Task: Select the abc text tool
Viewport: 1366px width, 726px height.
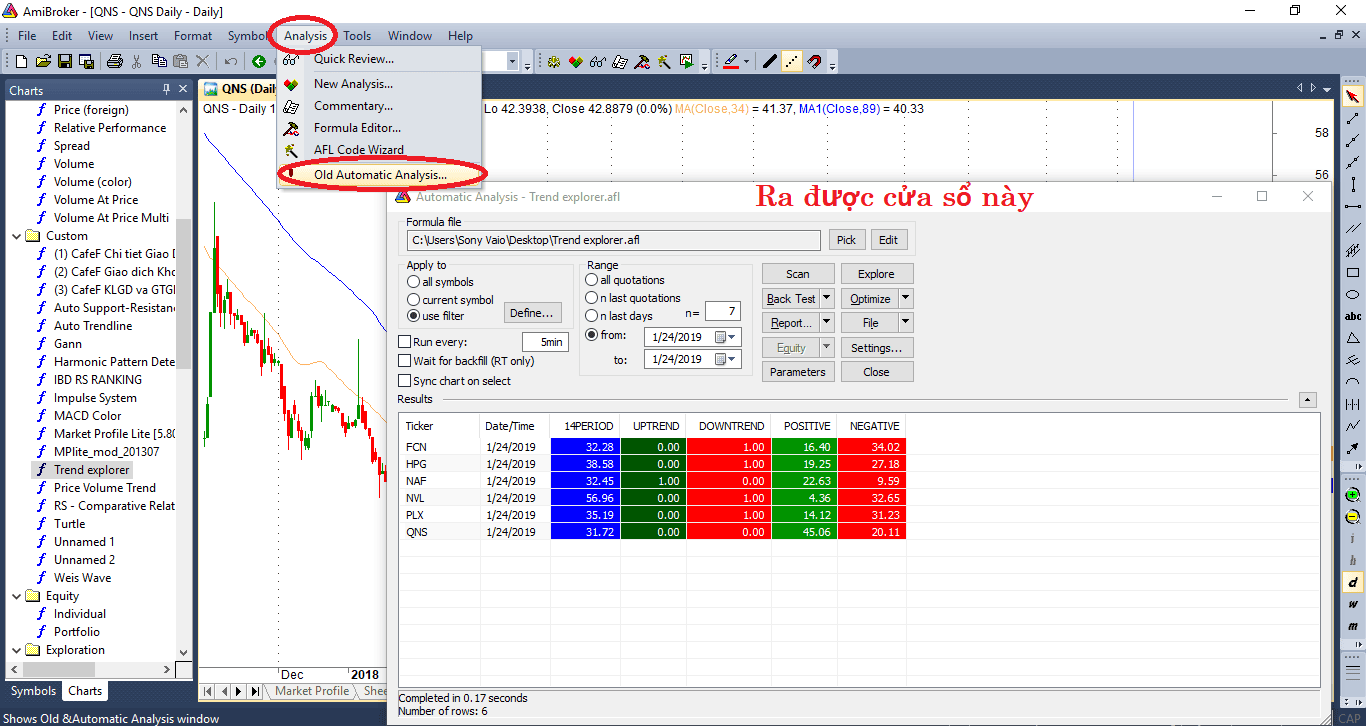Action: tap(1353, 317)
